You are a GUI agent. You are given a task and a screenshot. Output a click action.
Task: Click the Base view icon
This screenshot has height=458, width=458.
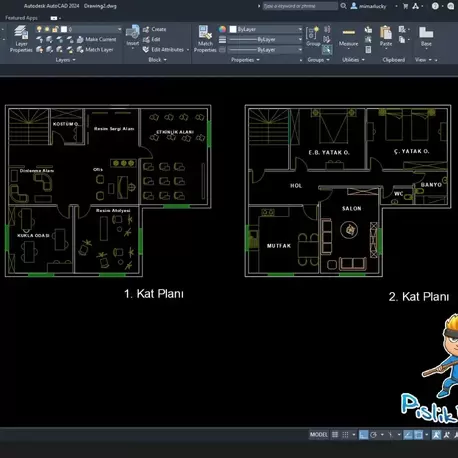426,36
